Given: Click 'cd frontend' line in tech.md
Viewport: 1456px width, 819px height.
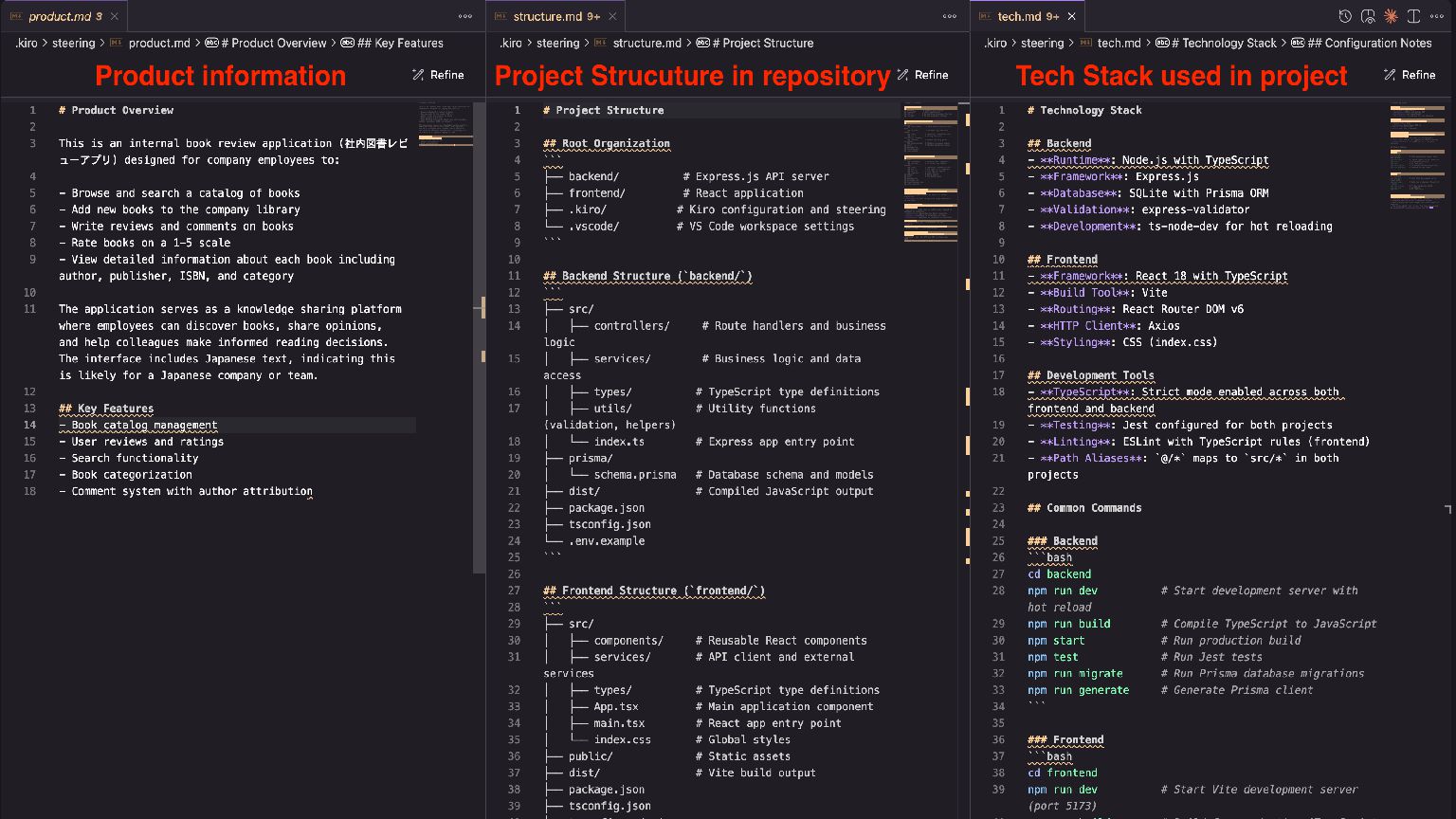Looking at the screenshot, I should (1063, 773).
